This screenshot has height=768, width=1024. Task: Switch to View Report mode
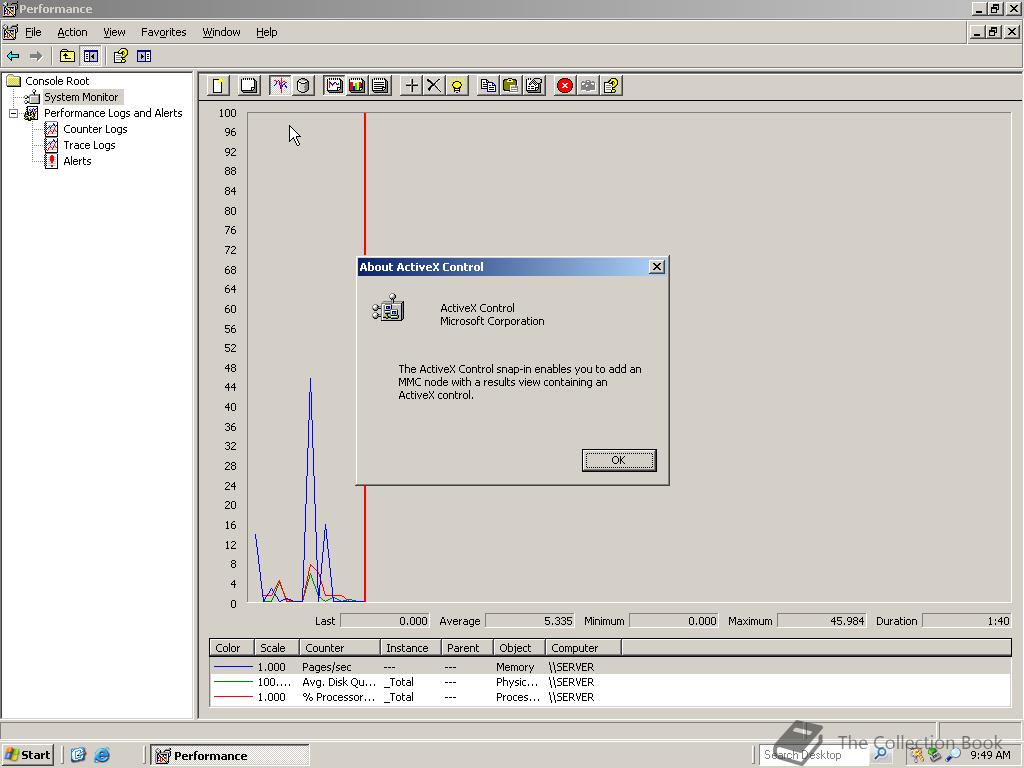click(380, 86)
